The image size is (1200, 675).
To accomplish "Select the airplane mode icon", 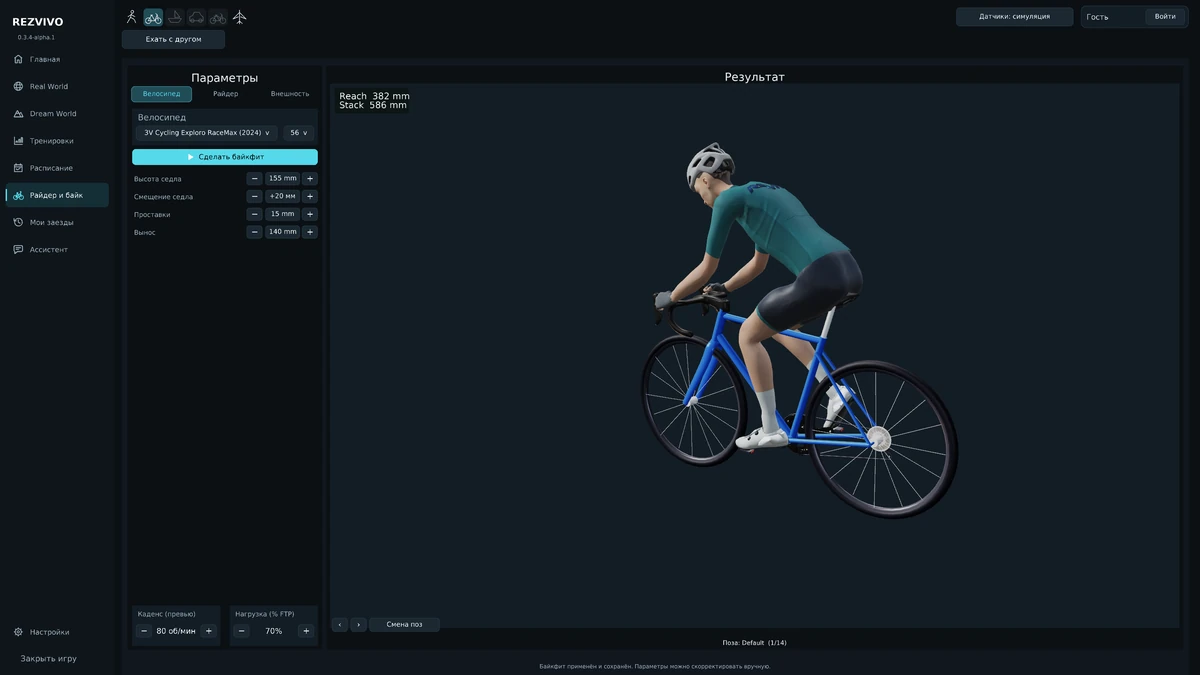I will [239, 17].
